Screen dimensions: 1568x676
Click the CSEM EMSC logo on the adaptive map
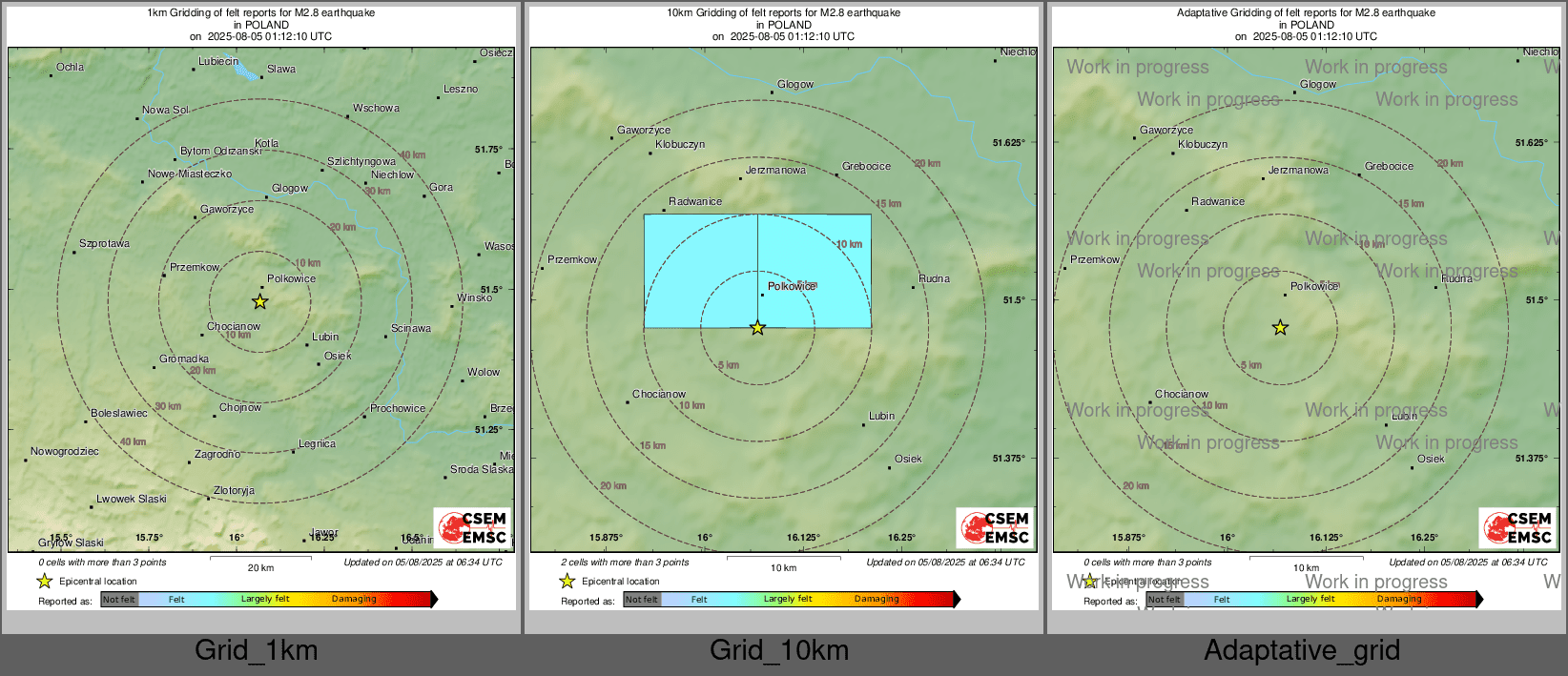click(x=1517, y=527)
